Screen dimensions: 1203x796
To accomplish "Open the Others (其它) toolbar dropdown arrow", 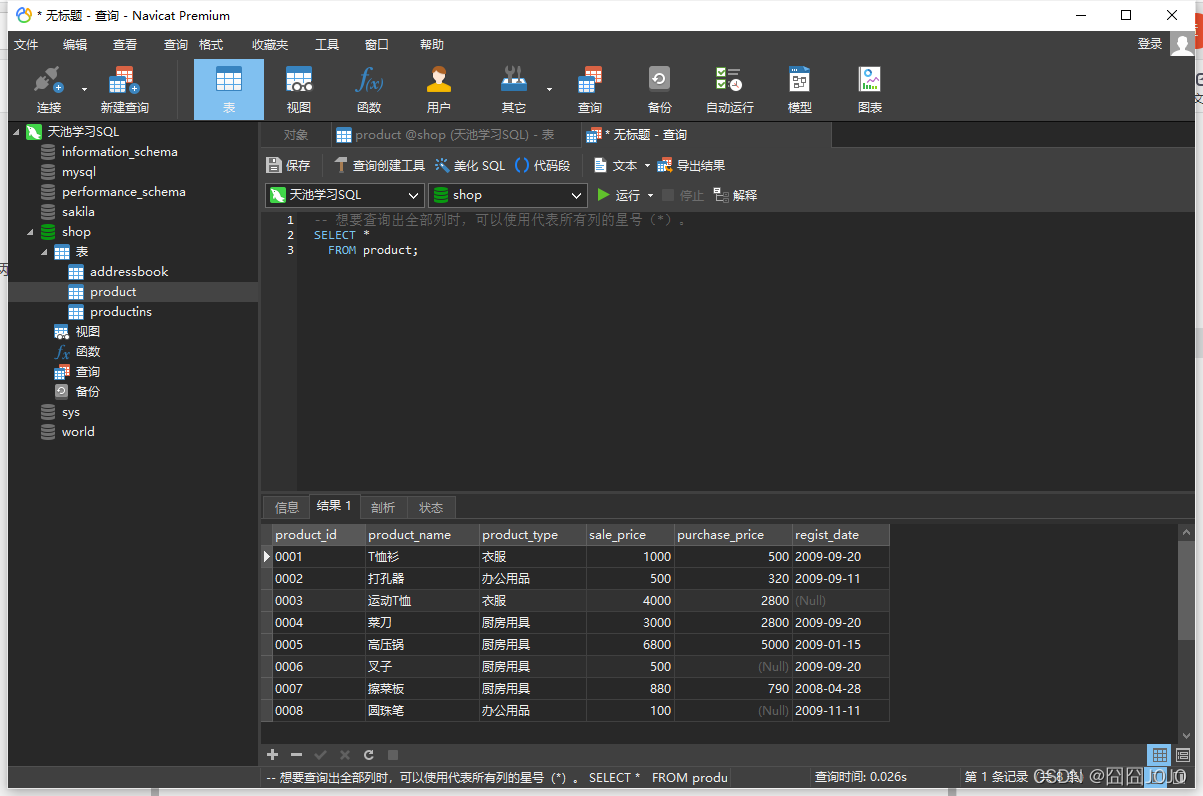I will pos(549,90).
